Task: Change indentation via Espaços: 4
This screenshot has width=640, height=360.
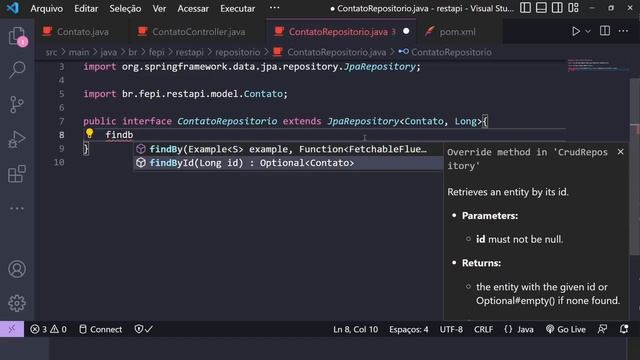Action: click(x=409, y=329)
